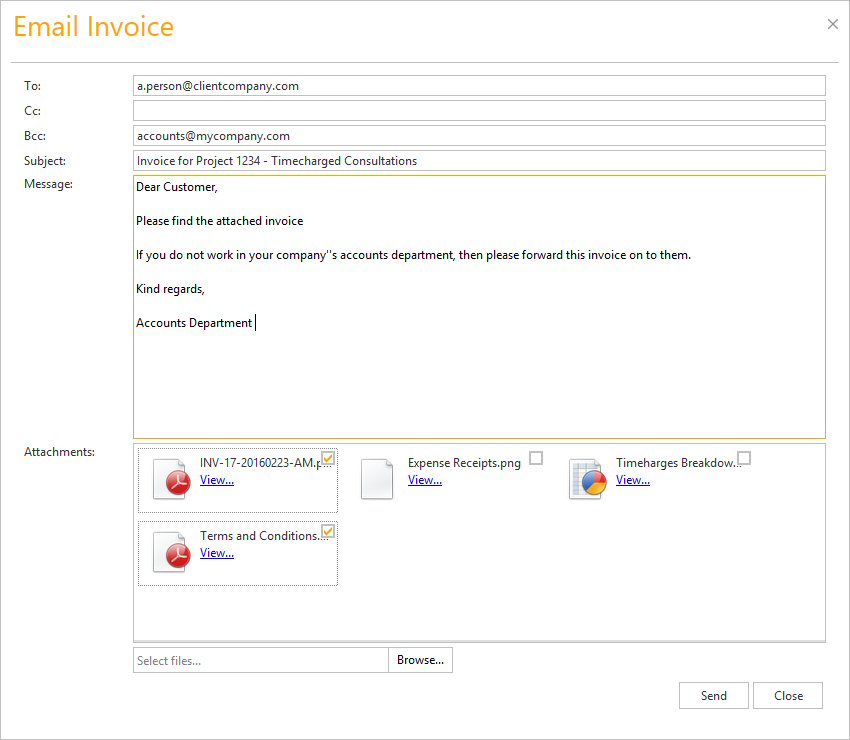The width and height of the screenshot is (850, 740).
Task: Focus the Subject field
Action: pos(479,160)
